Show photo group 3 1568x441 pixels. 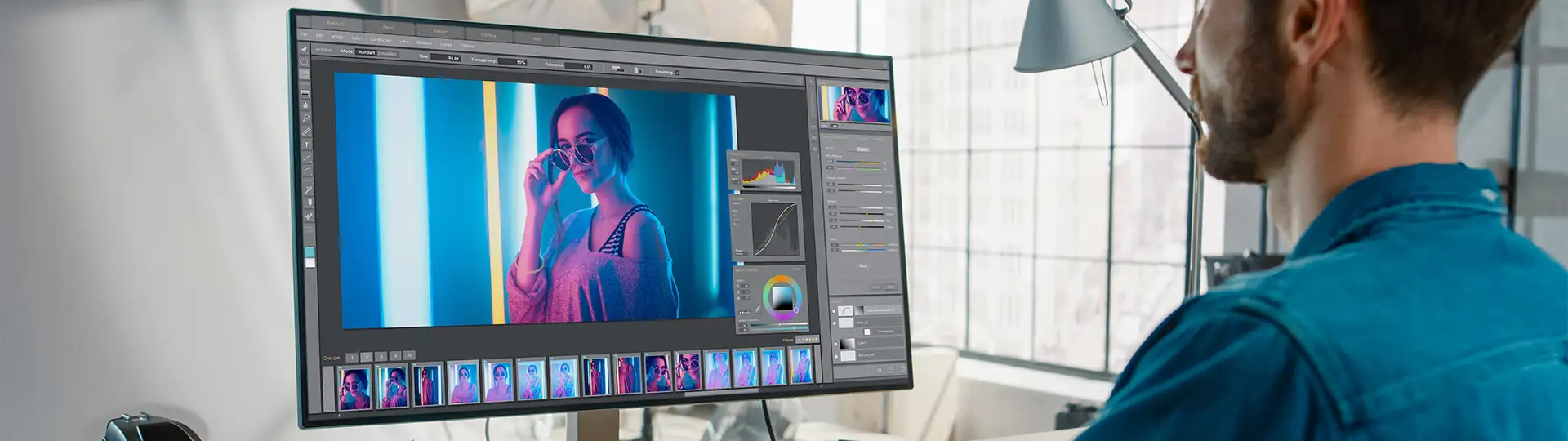point(381,357)
